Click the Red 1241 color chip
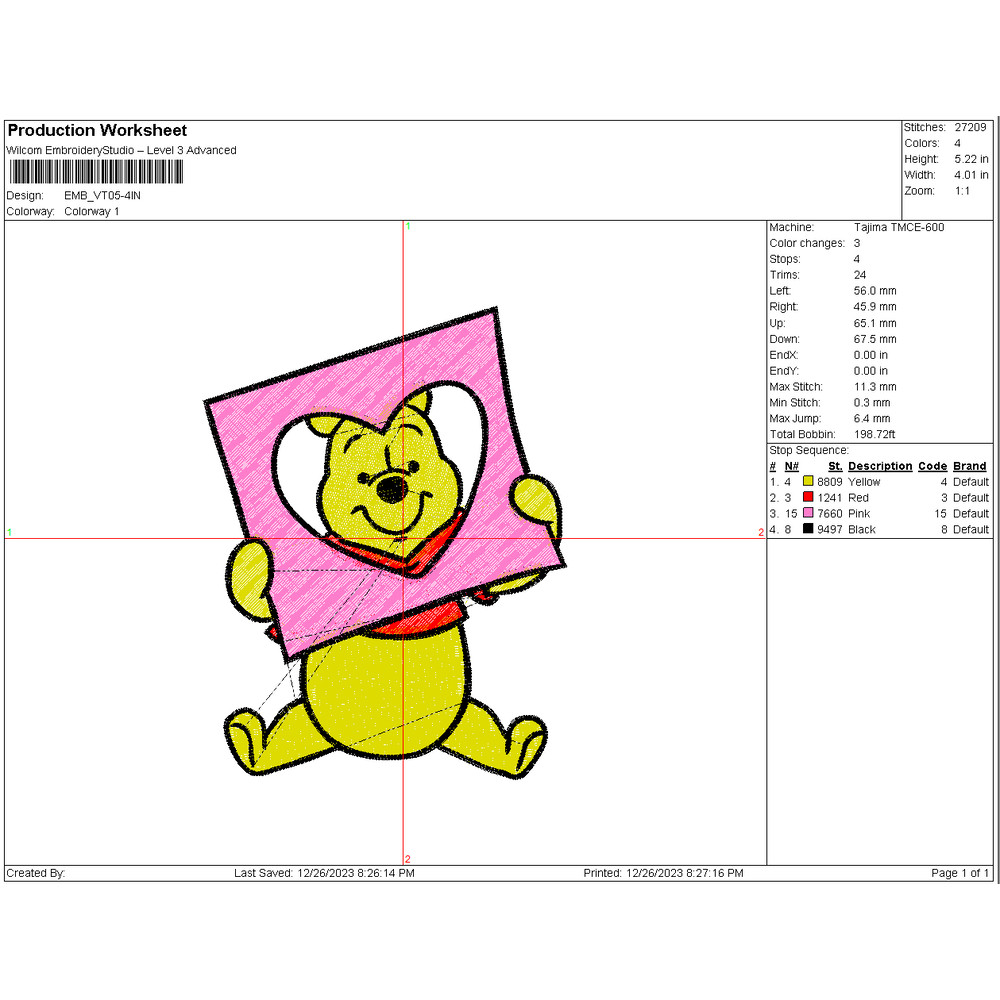 click(806, 497)
